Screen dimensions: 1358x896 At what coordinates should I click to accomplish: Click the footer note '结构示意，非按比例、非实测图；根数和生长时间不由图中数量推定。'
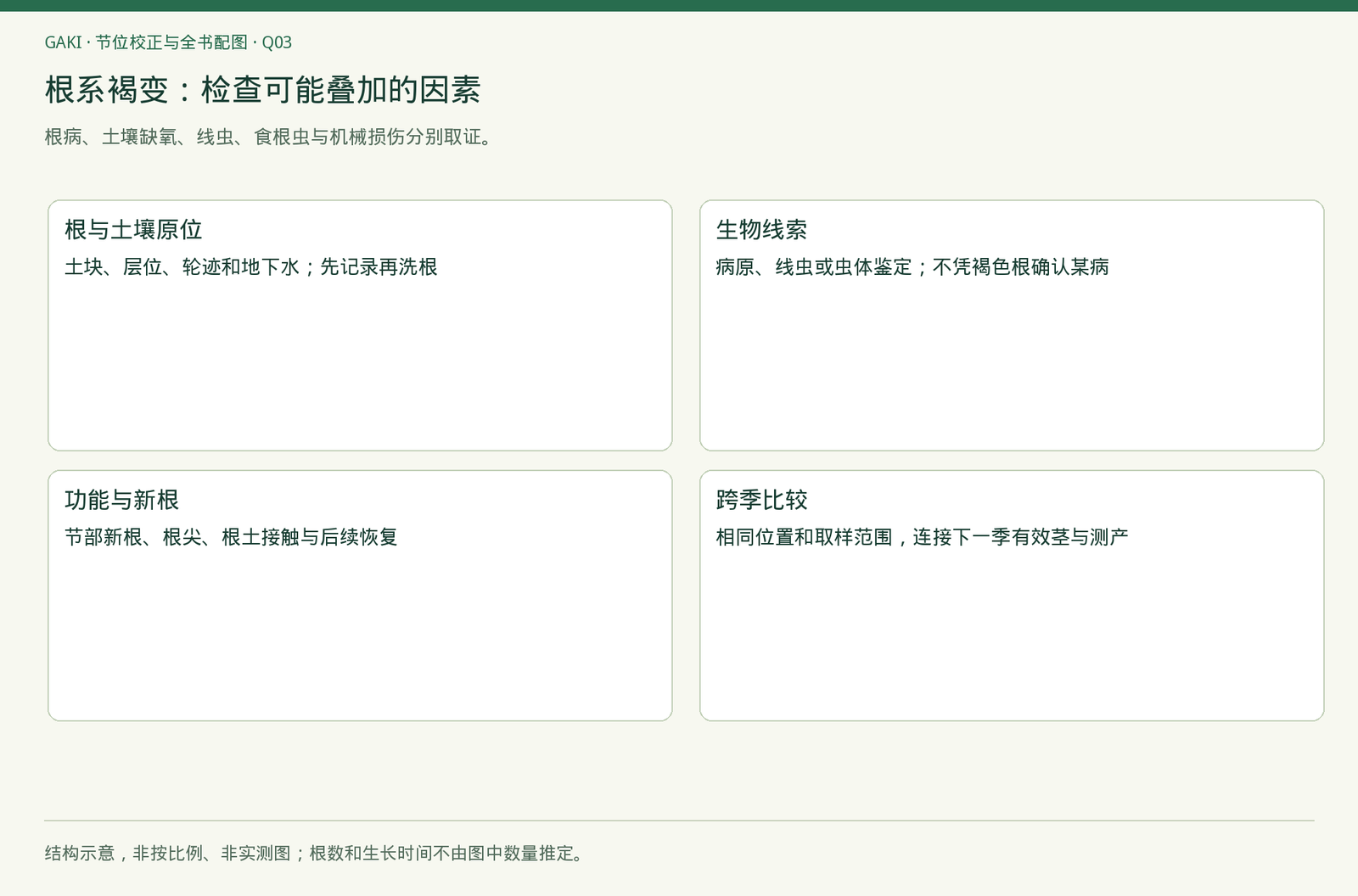coord(316,854)
